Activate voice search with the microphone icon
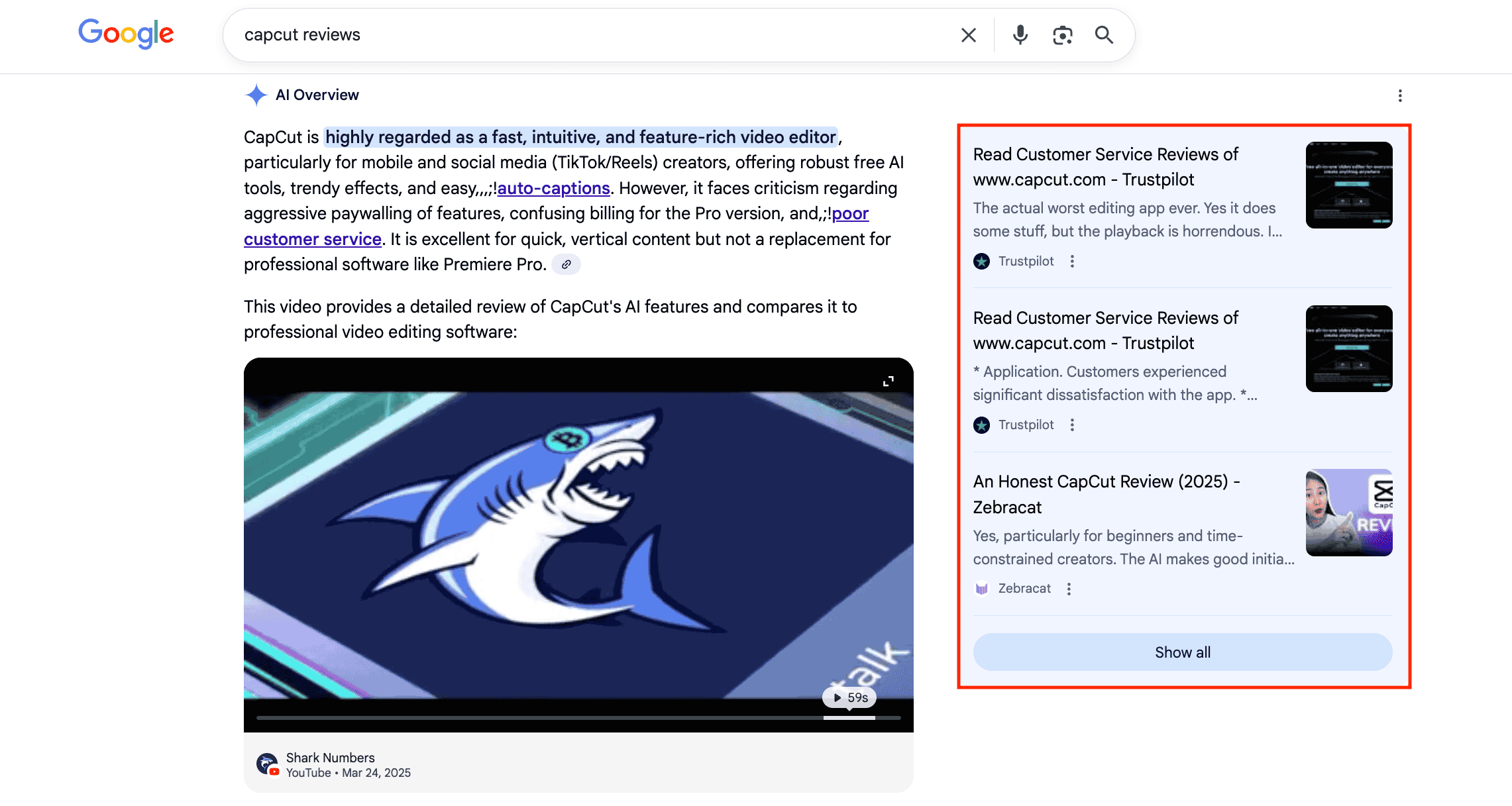This screenshot has height=806, width=1512. pyautogui.click(x=1020, y=34)
